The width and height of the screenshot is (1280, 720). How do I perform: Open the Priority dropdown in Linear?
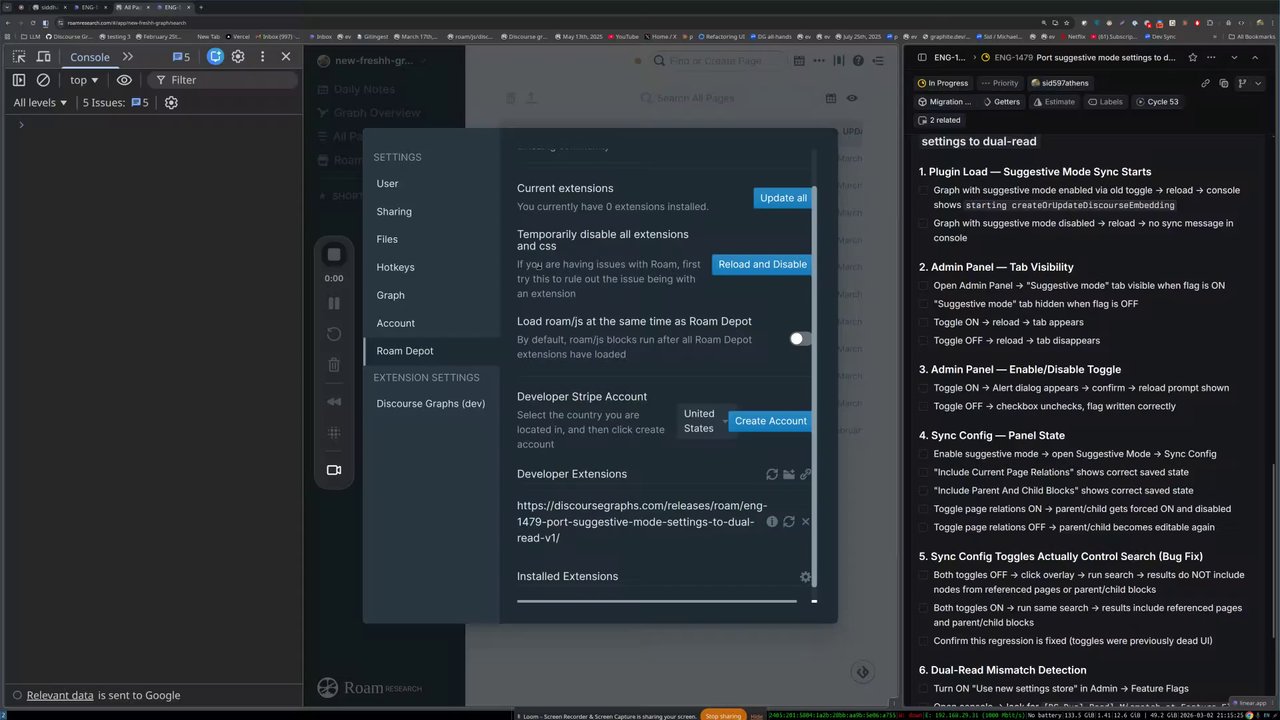[x=1000, y=84]
